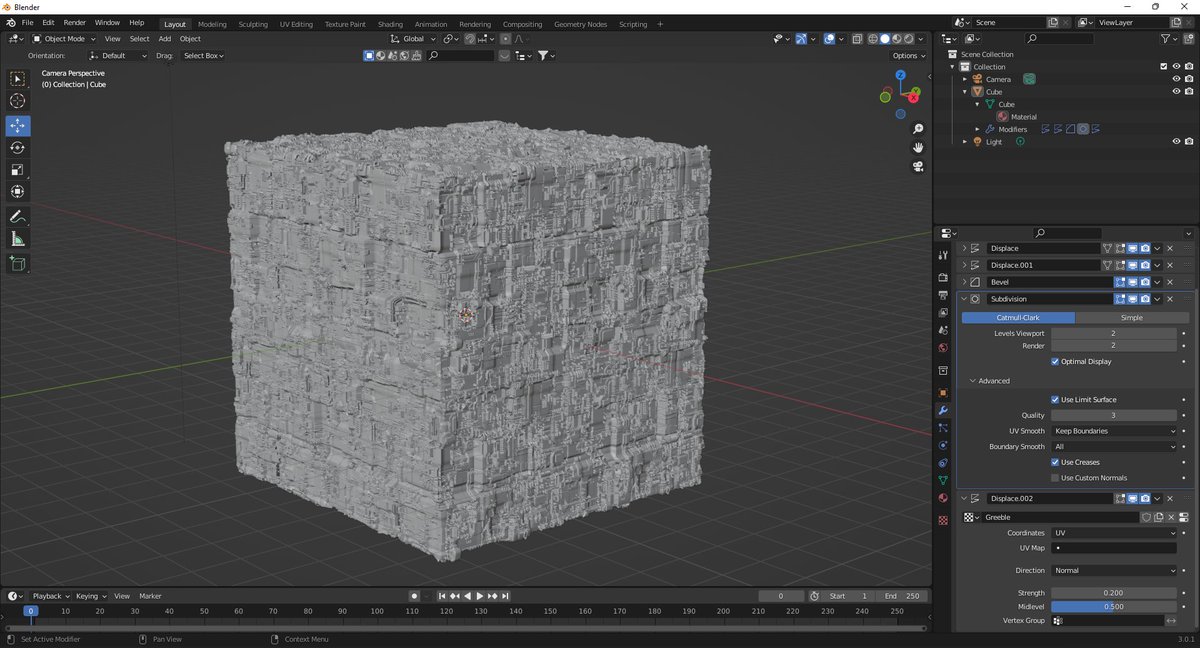Hide the Cube object in viewport
This screenshot has width=1200, height=648.
click(x=1176, y=92)
